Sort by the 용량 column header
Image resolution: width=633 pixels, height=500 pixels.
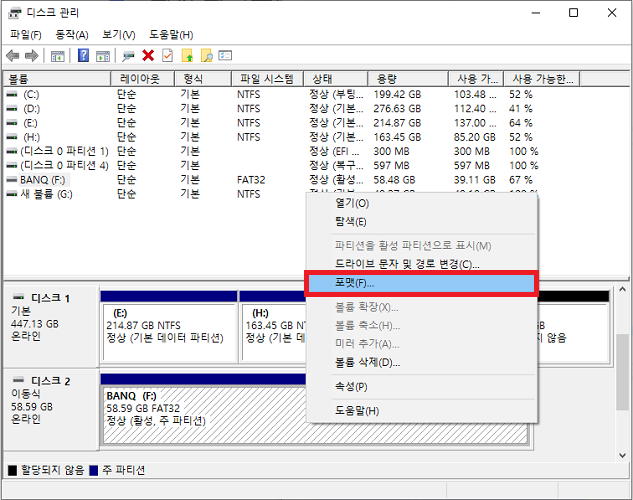point(408,79)
